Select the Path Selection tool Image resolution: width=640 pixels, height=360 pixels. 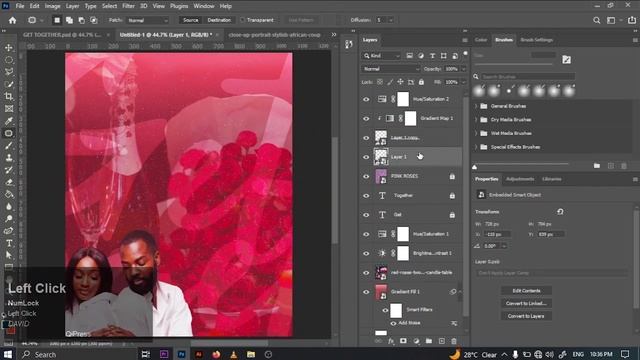tap(9, 255)
